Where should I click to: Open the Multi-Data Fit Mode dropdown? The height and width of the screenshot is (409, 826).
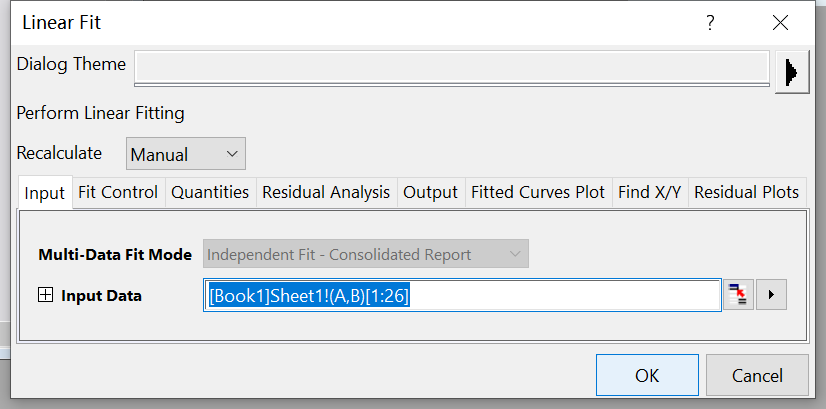pos(366,254)
